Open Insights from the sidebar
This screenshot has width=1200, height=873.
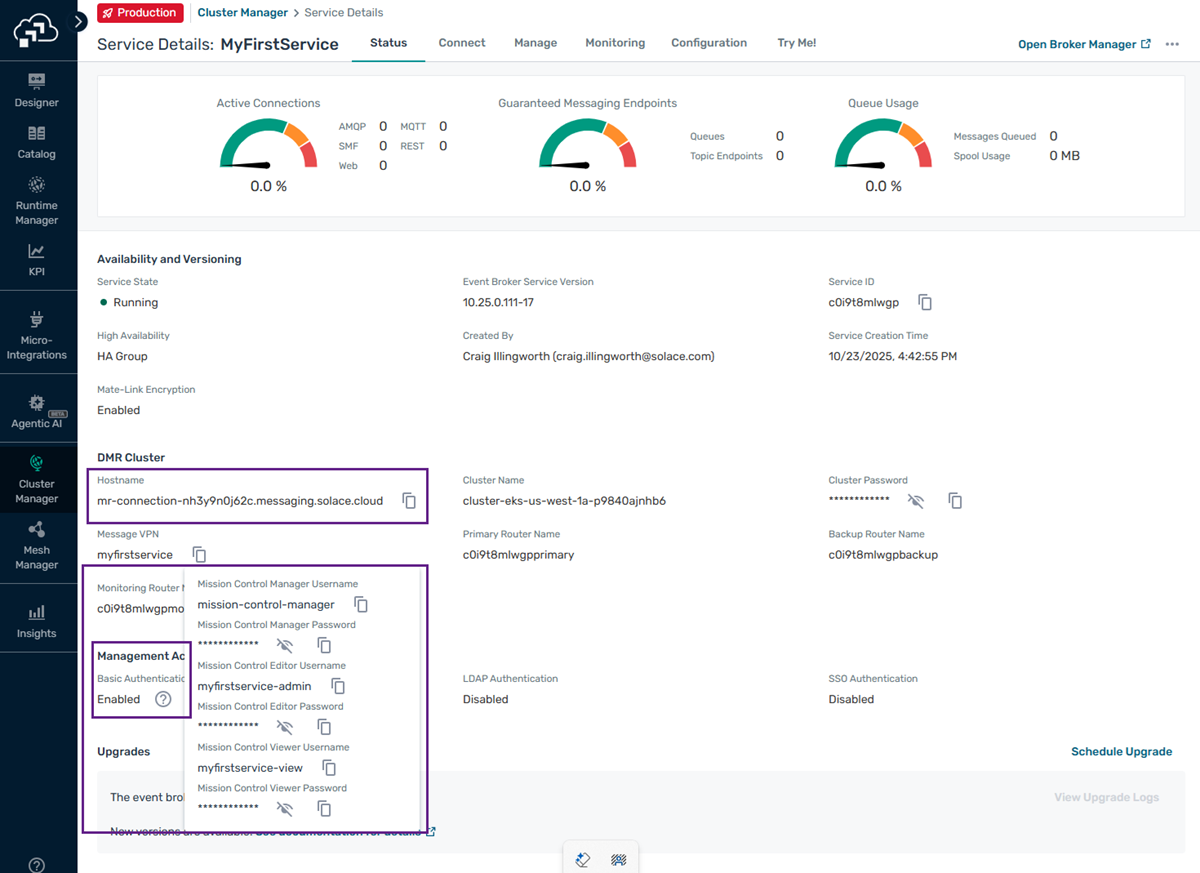tap(36, 621)
